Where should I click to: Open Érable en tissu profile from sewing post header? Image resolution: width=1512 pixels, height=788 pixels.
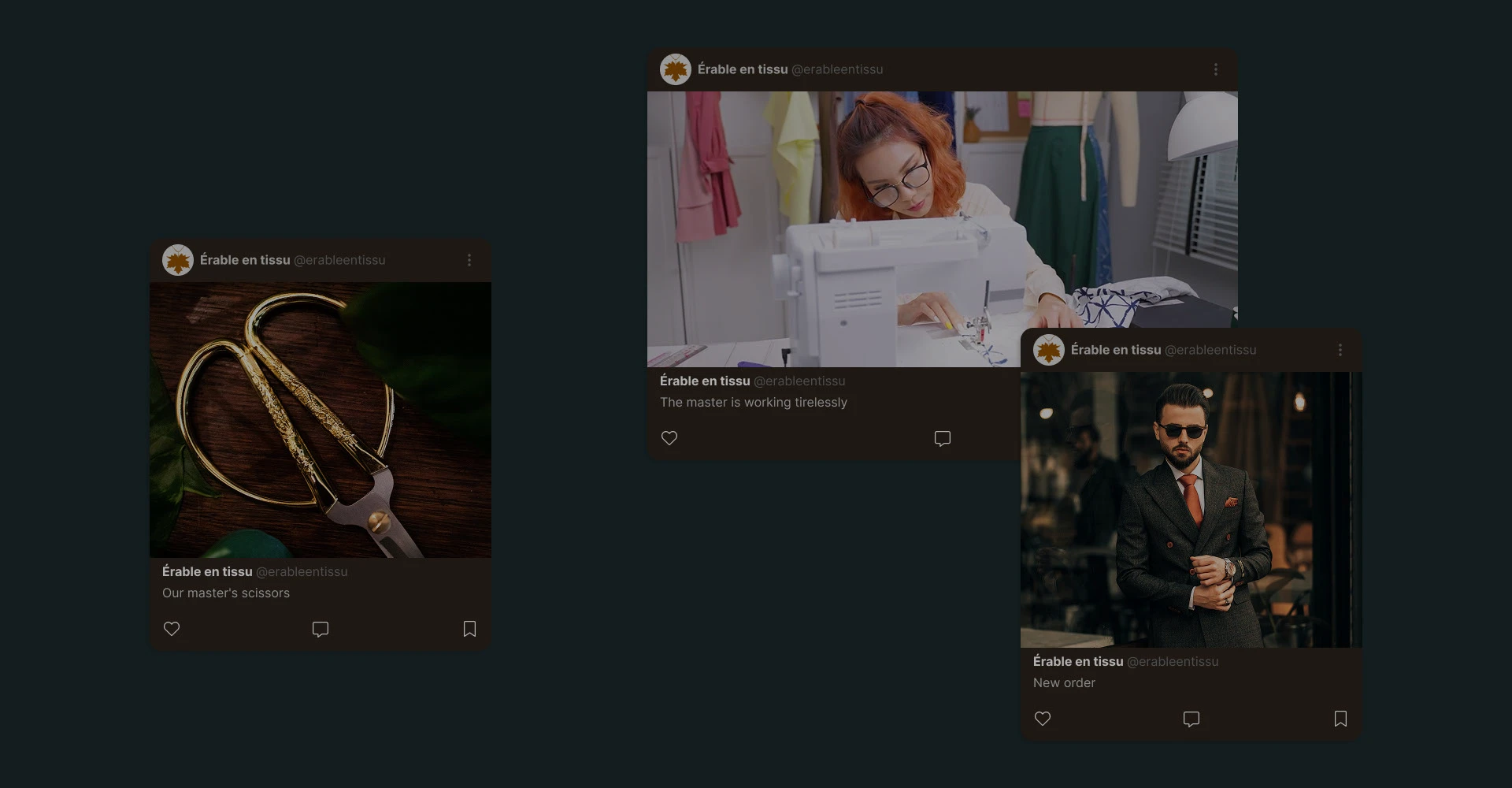pos(743,69)
